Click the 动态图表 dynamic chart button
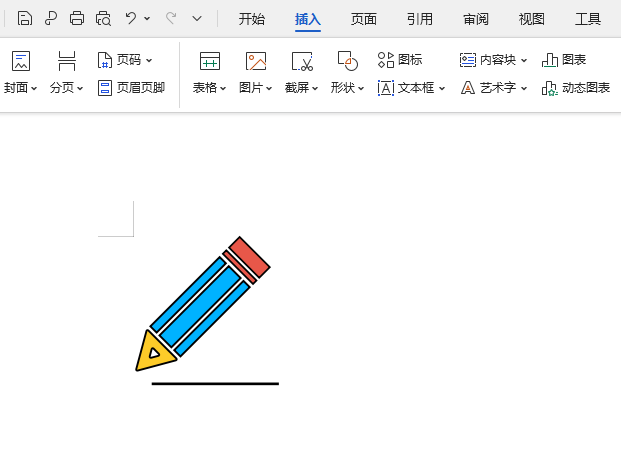 pyautogui.click(x=576, y=88)
